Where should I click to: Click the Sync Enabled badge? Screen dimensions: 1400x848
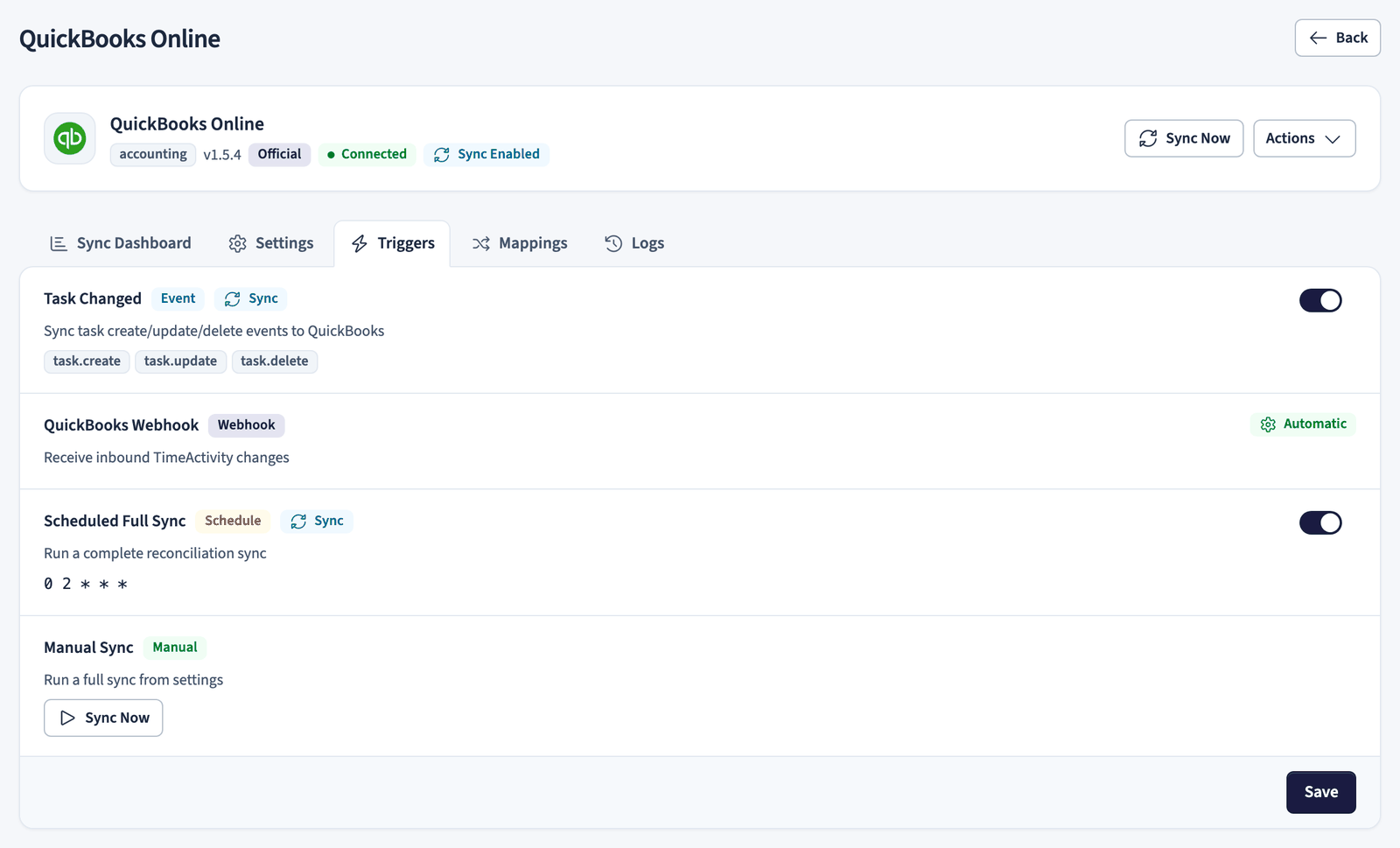(486, 154)
